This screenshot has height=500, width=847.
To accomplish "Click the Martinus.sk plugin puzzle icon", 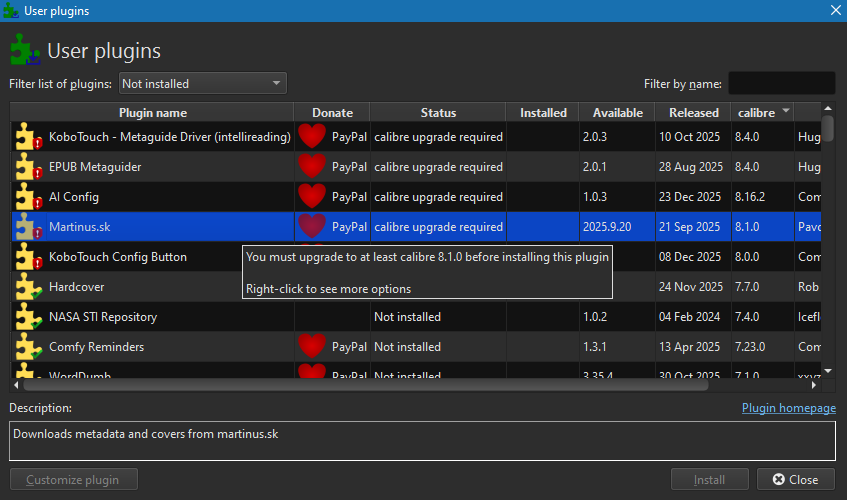I will pyautogui.click(x=28, y=227).
